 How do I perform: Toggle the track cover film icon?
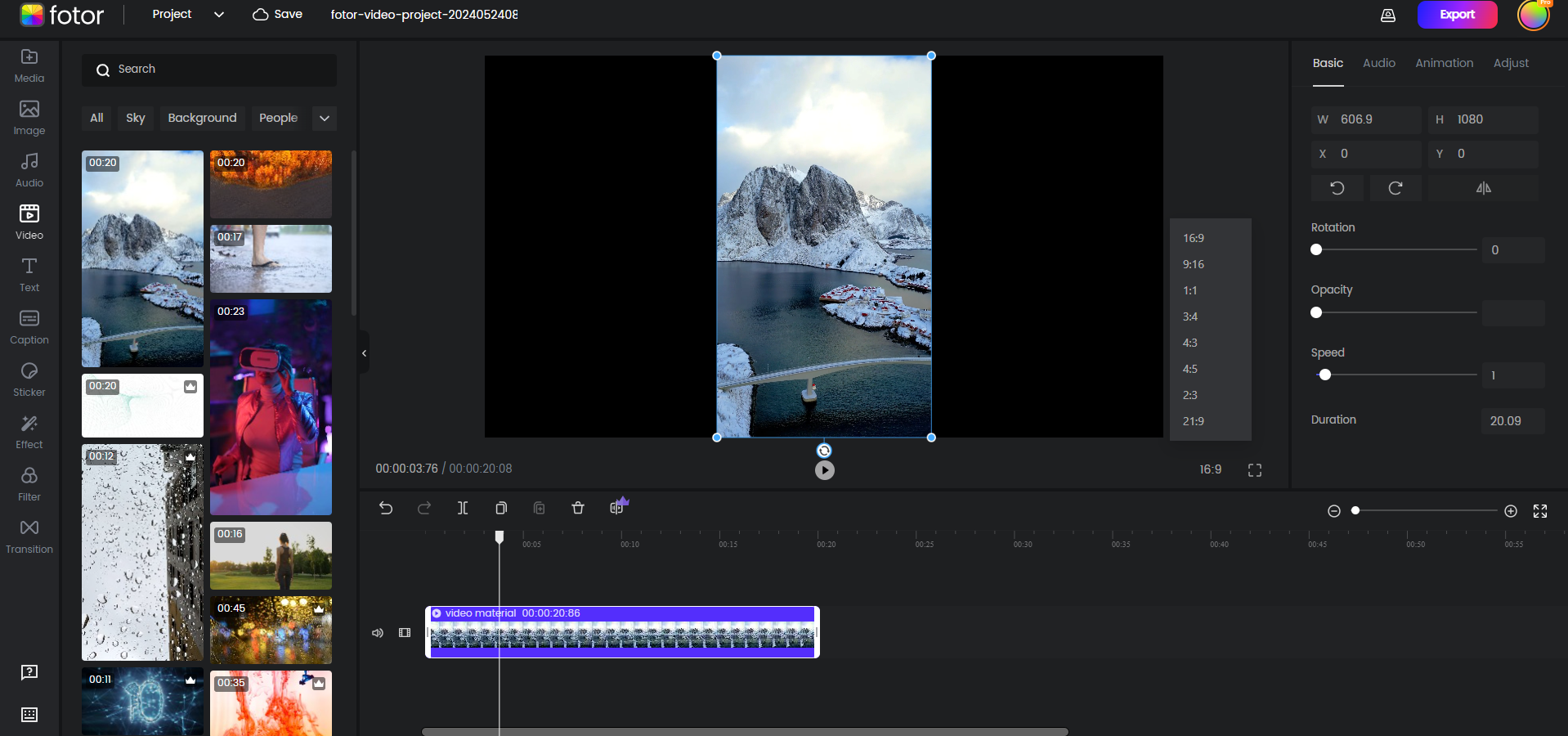point(405,633)
